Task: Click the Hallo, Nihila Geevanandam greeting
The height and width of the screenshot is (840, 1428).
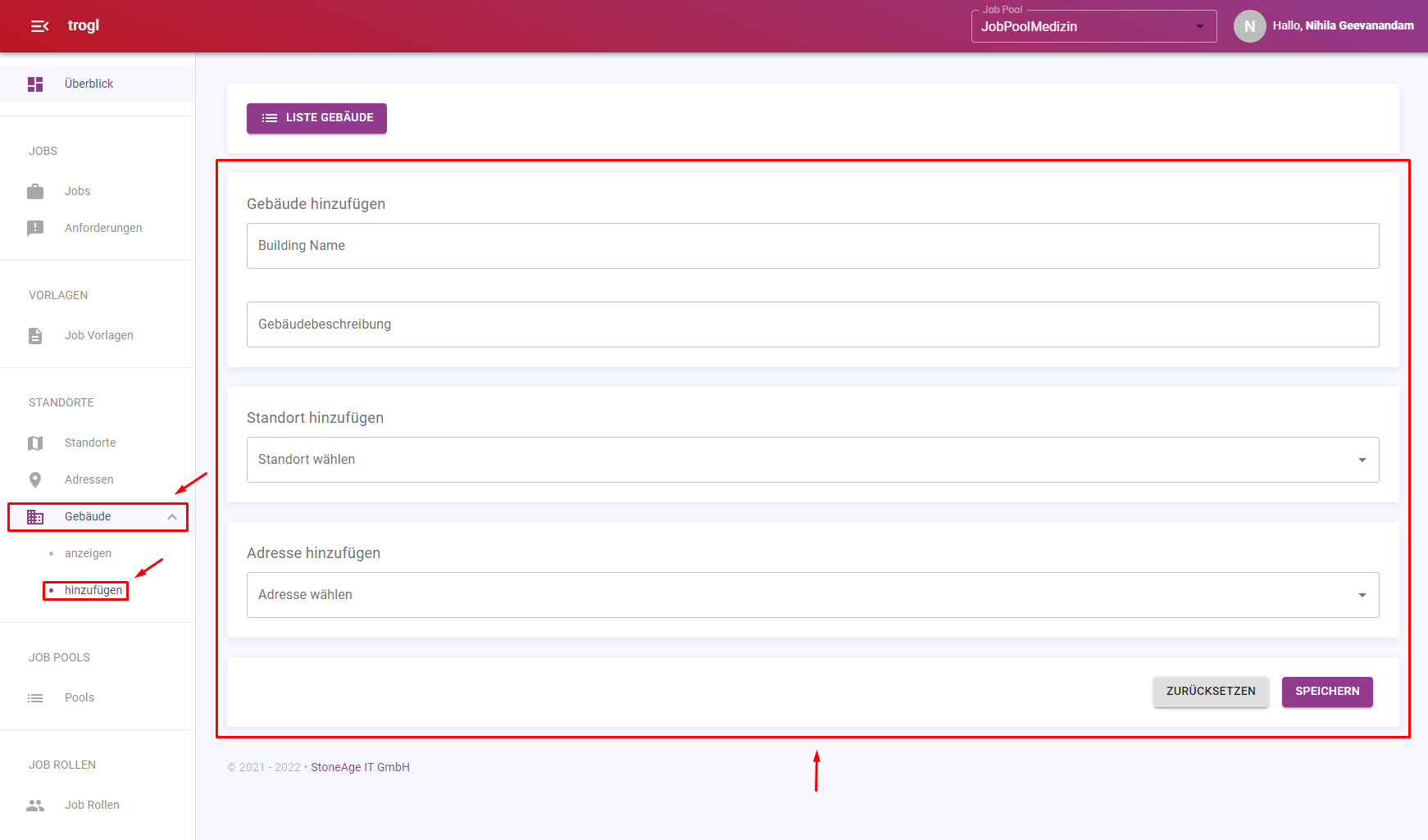Action: coord(1343,26)
